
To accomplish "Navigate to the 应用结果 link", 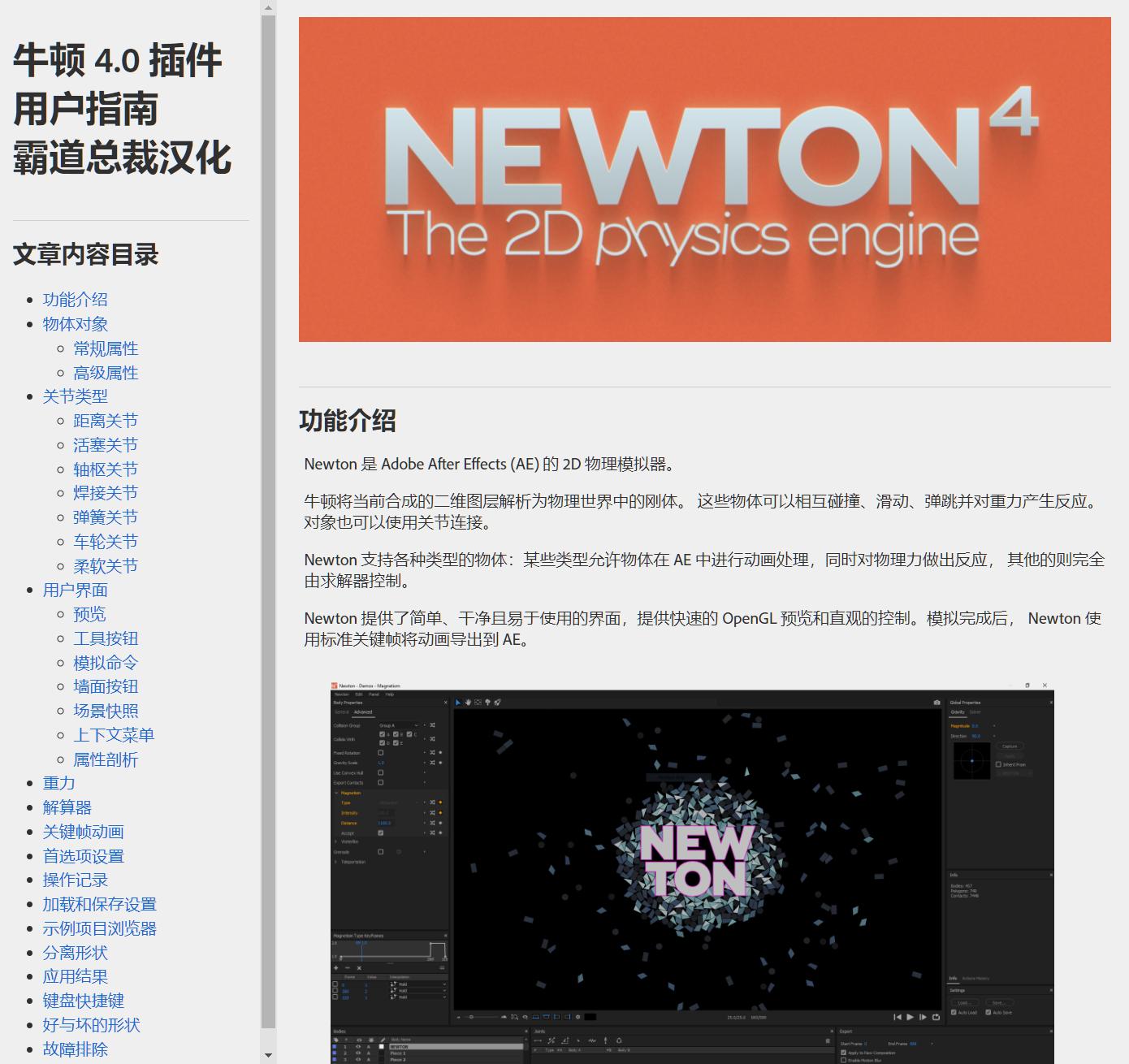I will pyautogui.click(x=75, y=976).
